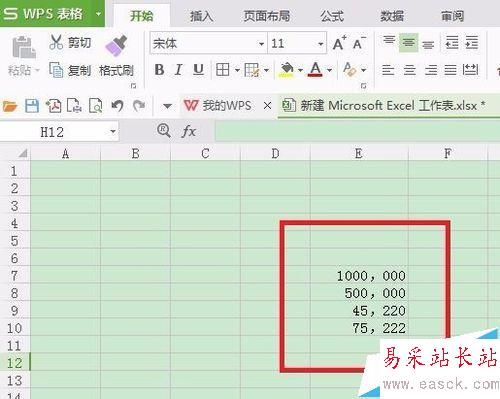This screenshot has width=500, height=399.
Task: Open the 公式 tab
Action: pyautogui.click(x=332, y=16)
